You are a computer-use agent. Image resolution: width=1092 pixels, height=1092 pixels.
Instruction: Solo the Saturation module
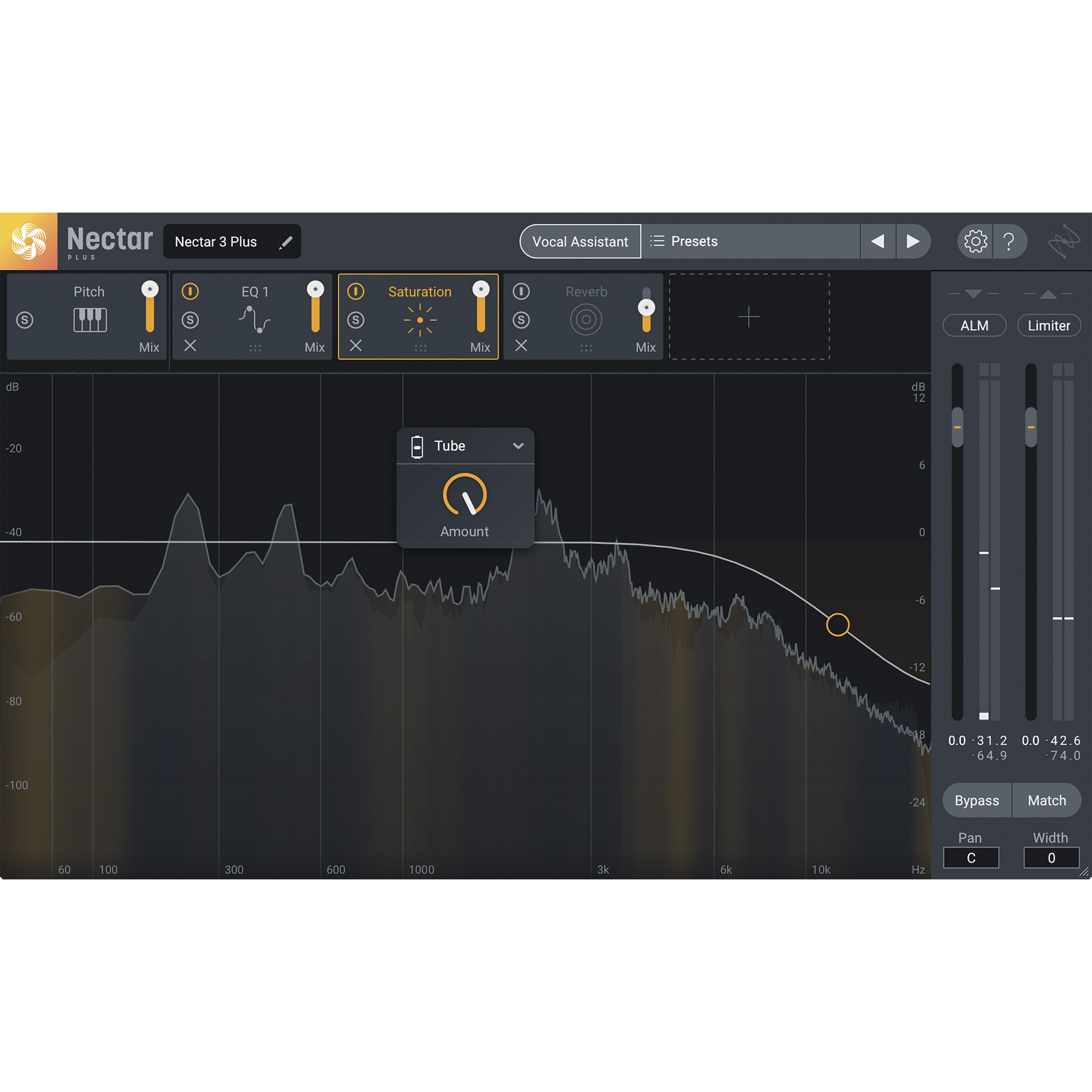coord(356,320)
